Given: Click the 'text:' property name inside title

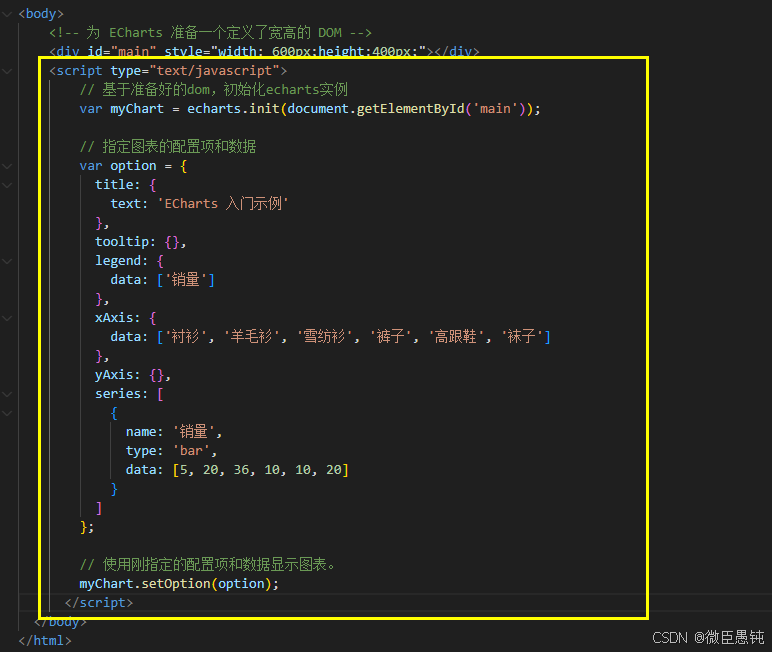Looking at the screenshot, I should 129,204.
